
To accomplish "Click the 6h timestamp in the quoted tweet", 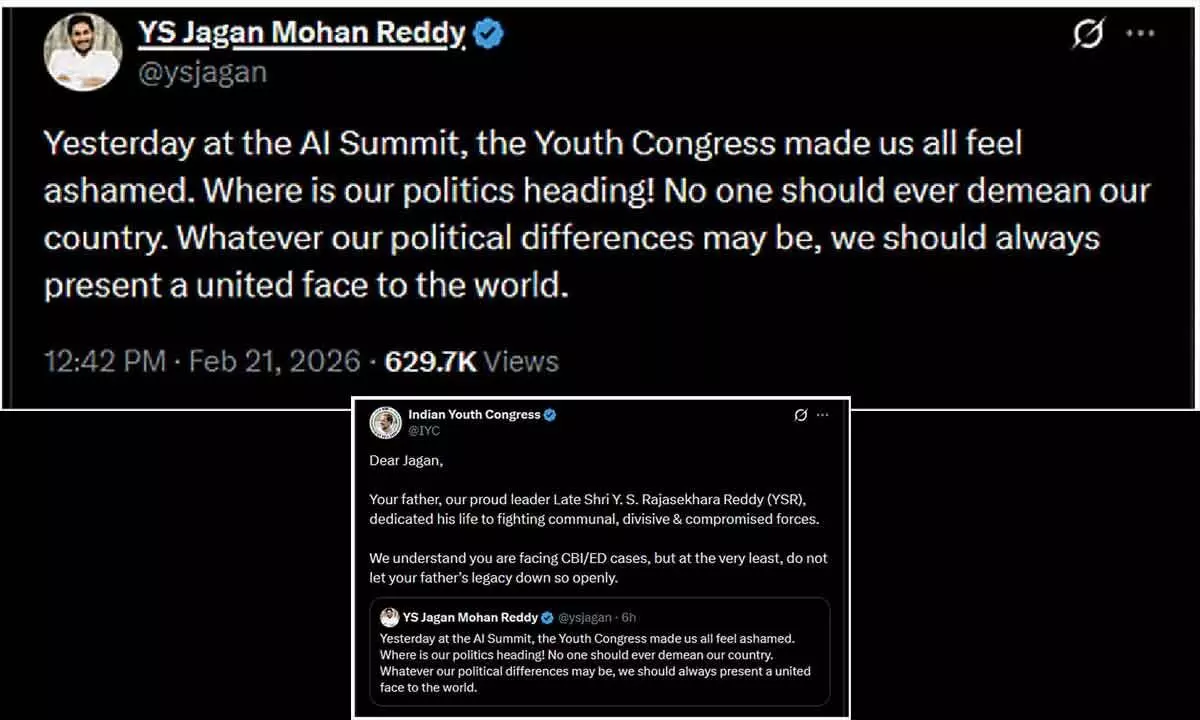I will click(x=628, y=618).
